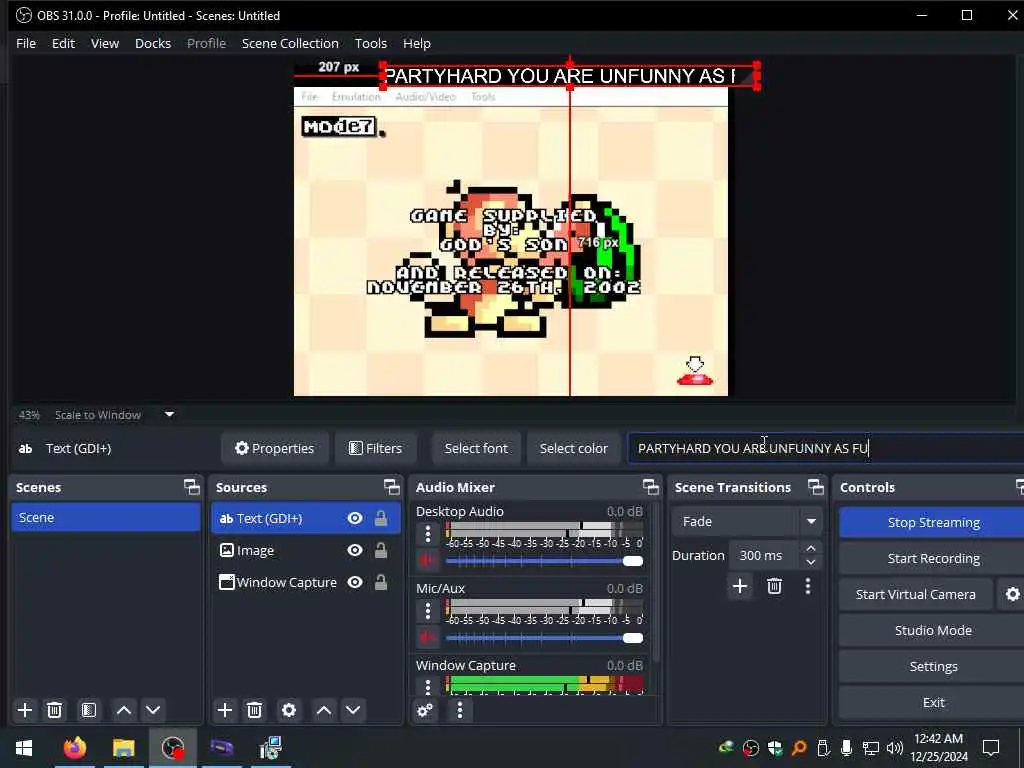Open the Scene Collection menu
This screenshot has width=1024, height=768.
point(290,43)
